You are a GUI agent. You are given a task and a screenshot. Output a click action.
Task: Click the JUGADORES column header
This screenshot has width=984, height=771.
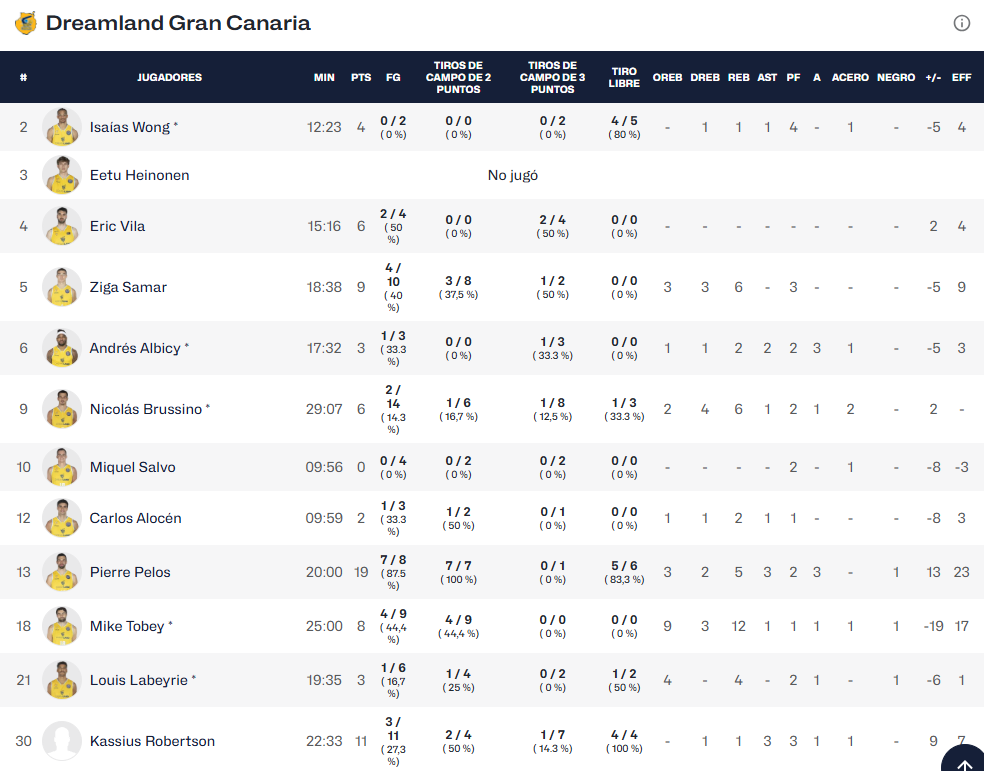coord(169,77)
